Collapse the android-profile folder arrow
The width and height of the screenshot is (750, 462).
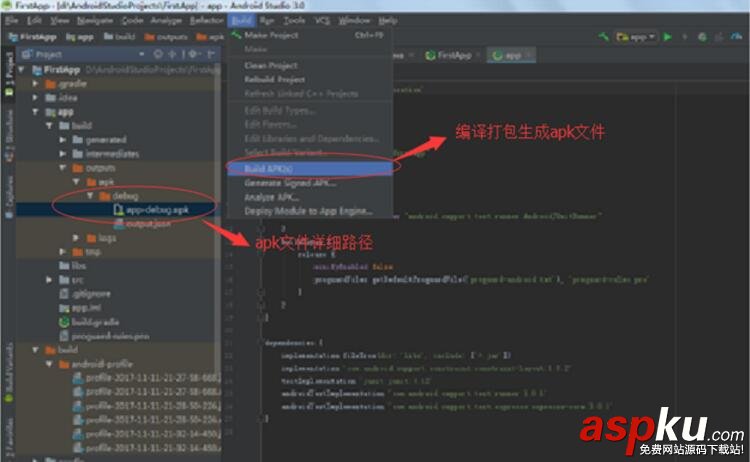49,364
